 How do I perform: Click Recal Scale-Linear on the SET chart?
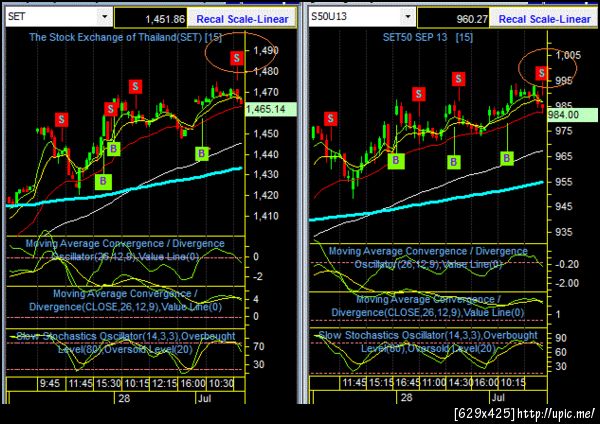point(242,19)
